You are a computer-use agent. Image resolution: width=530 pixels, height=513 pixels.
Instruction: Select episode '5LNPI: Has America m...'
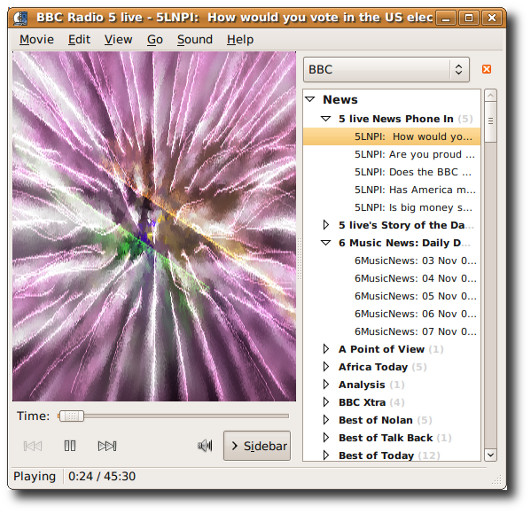click(x=391, y=190)
